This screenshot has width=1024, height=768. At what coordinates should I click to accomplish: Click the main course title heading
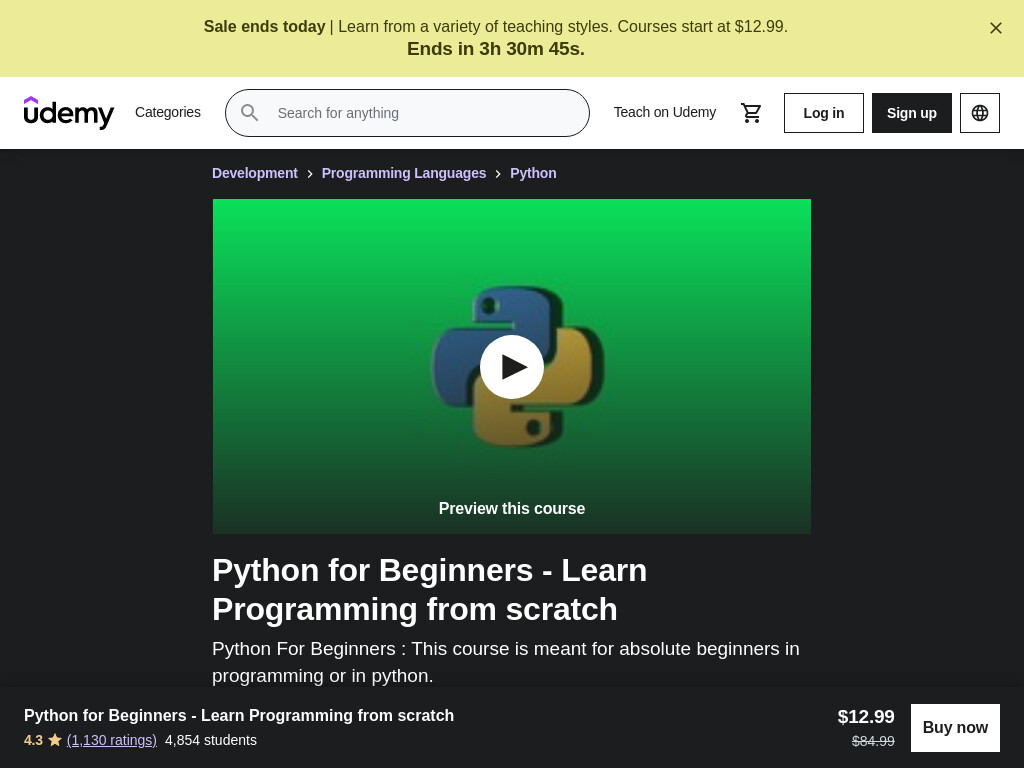click(429, 590)
